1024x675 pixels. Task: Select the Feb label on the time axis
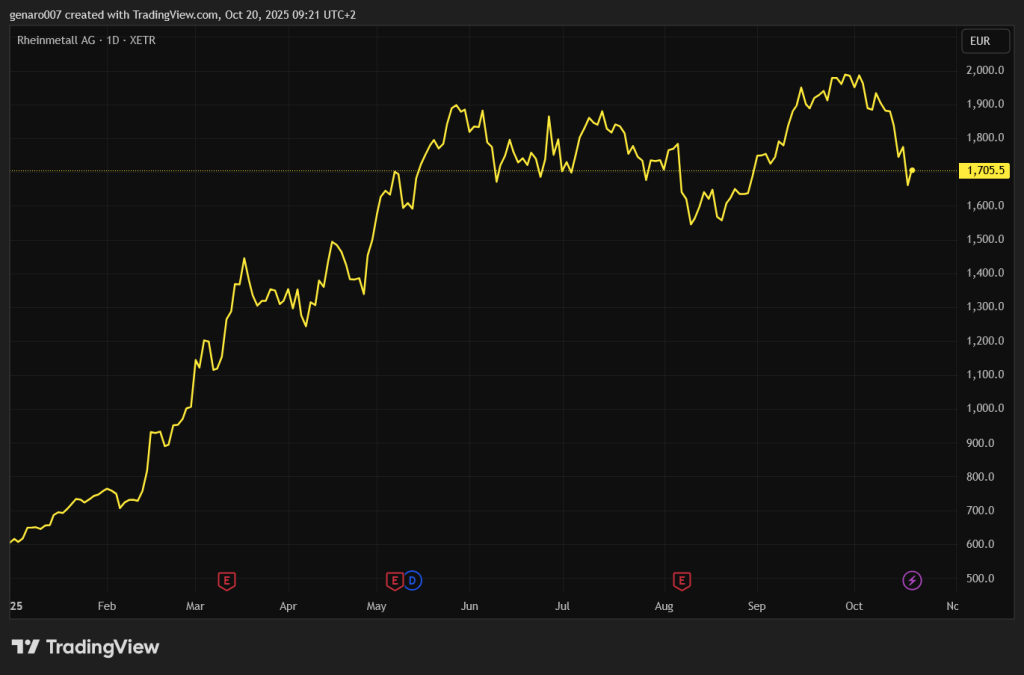tap(107, 606)
